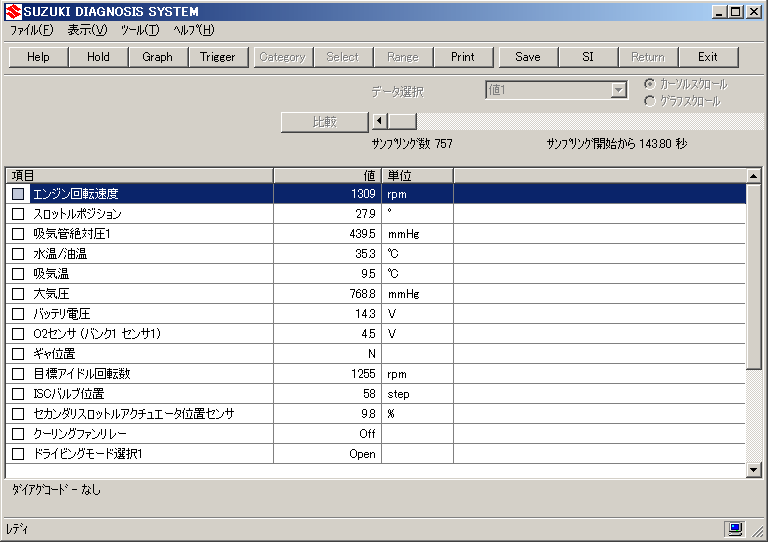Save the data with Save button
This screenshot has height=542, width=768.
[527, 57]
